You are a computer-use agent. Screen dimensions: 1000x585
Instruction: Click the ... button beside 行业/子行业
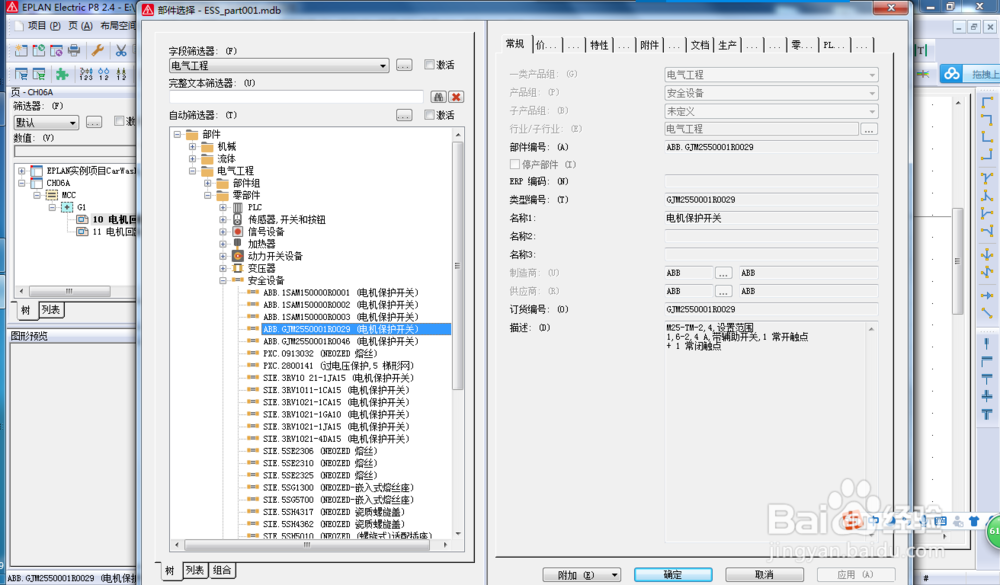click(x=869, y=129)
